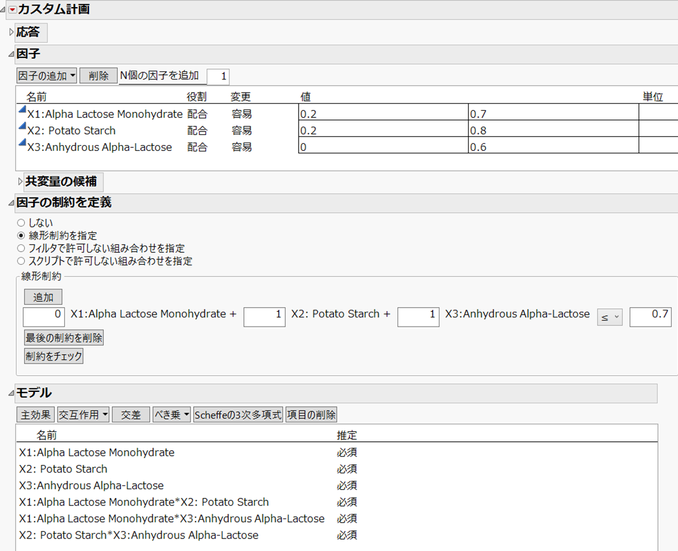Open the 交互作用 dropdown button
Screen dimensions: 678x551
click(x=83, y=415)
